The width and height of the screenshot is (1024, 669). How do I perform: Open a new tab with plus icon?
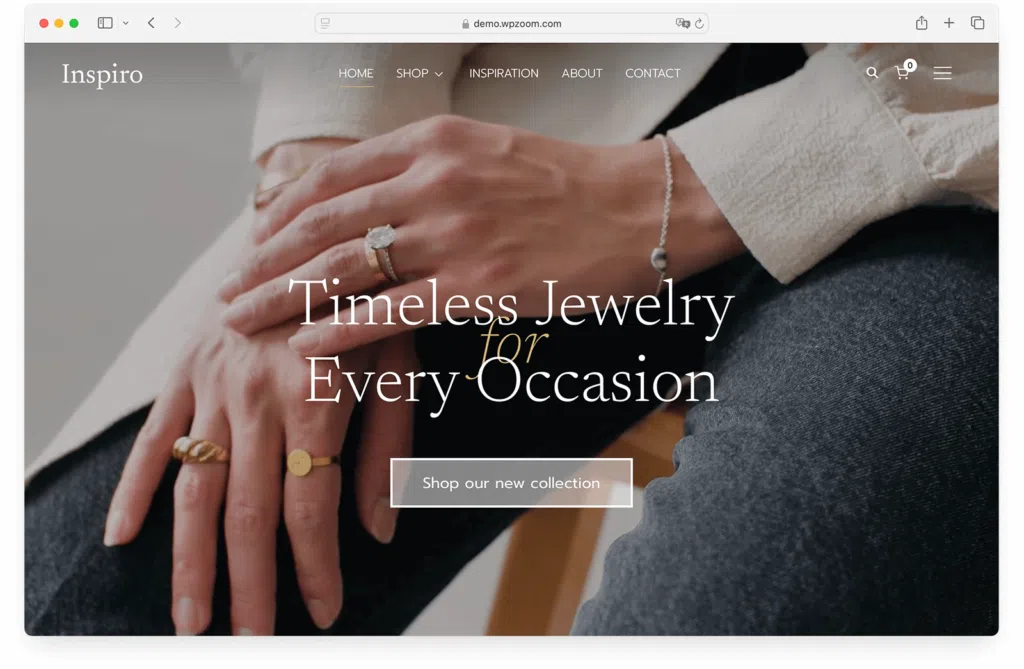949,23
